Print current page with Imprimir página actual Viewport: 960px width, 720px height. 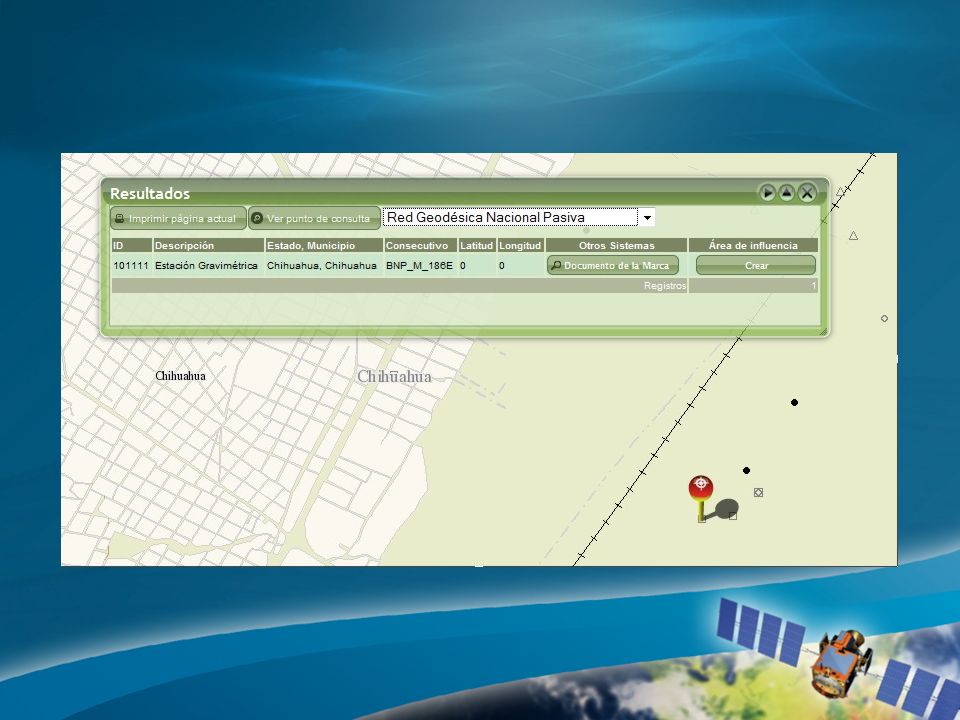point(178,218)
